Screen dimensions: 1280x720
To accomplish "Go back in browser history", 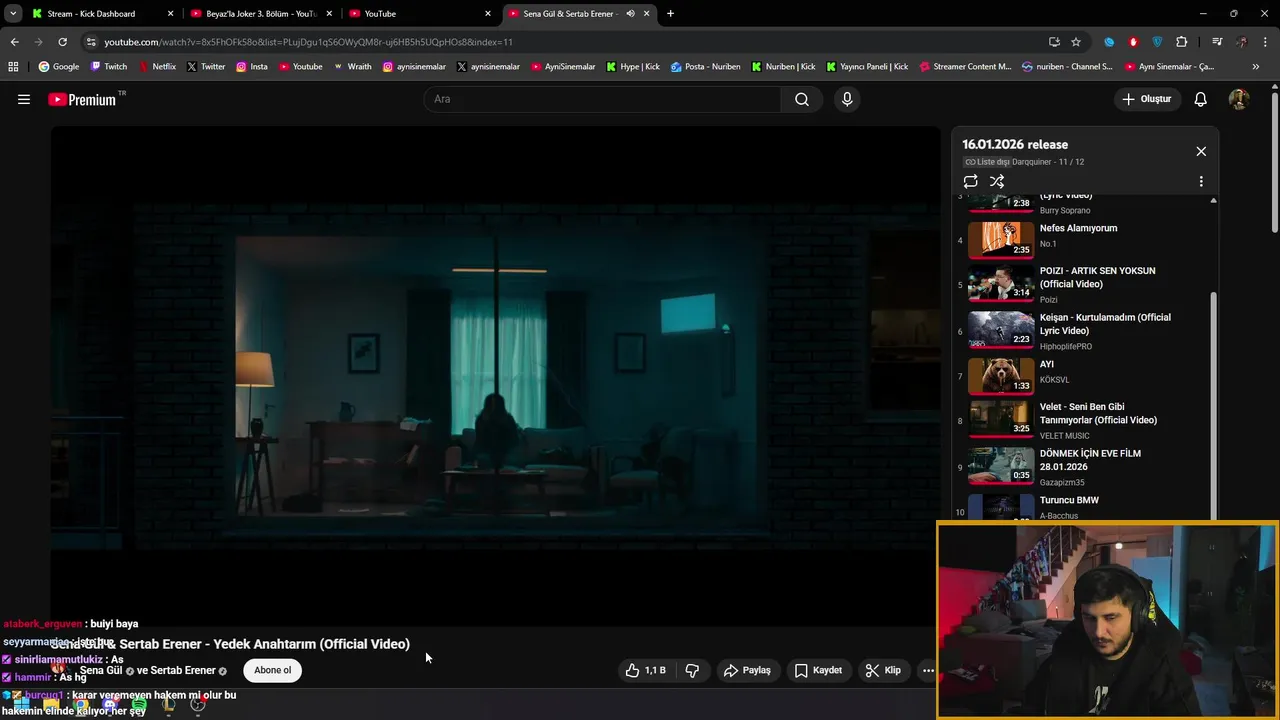I will (14, 42).
